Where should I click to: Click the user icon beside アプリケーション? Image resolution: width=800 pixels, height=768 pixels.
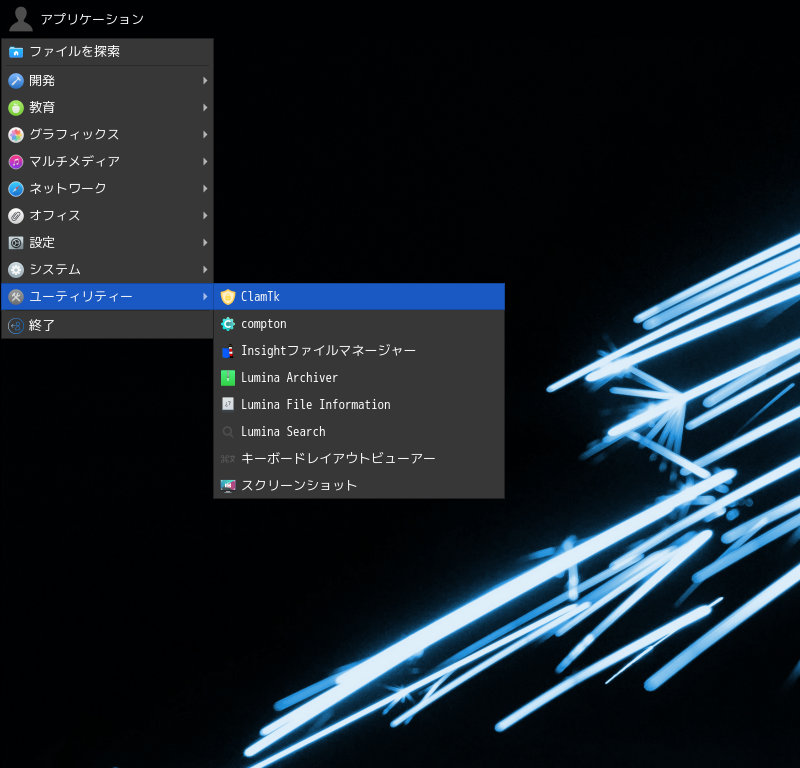coord(20,19)
